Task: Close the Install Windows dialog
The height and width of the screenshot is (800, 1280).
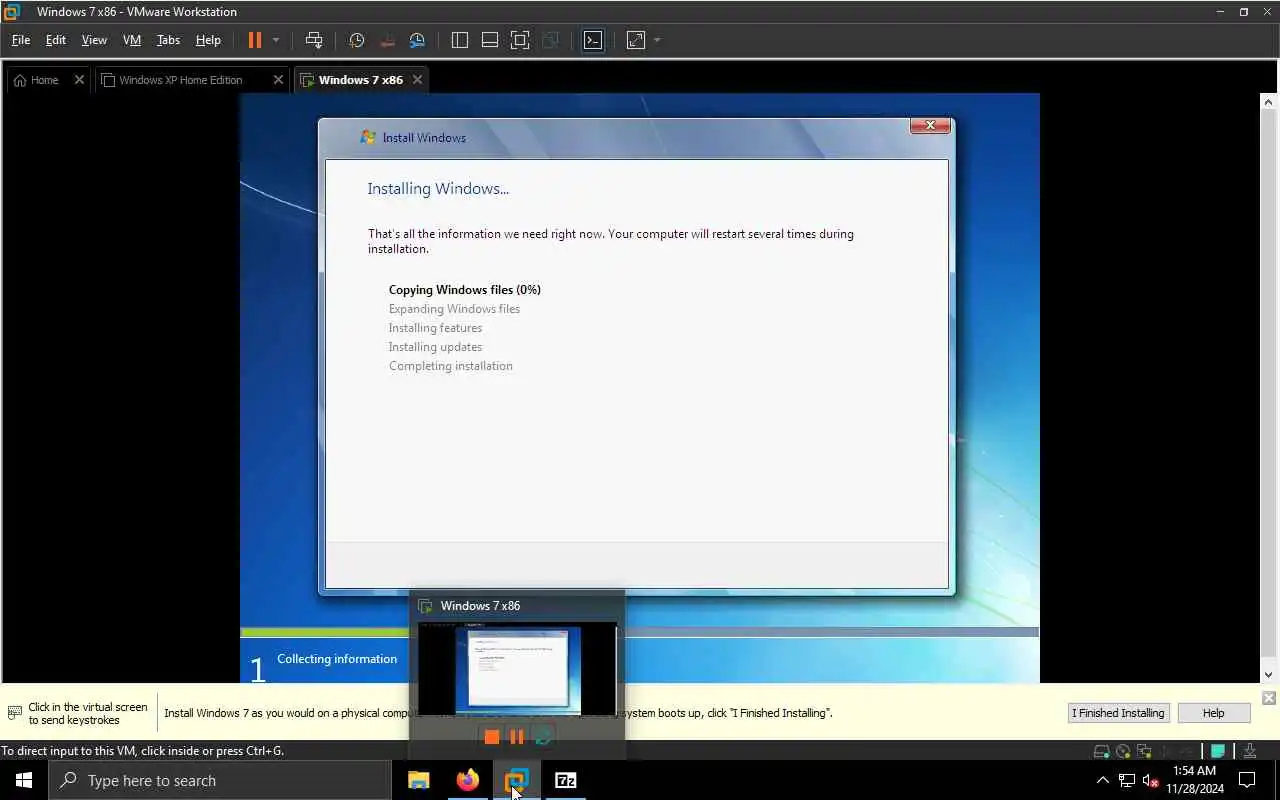Action: [930, 125]
